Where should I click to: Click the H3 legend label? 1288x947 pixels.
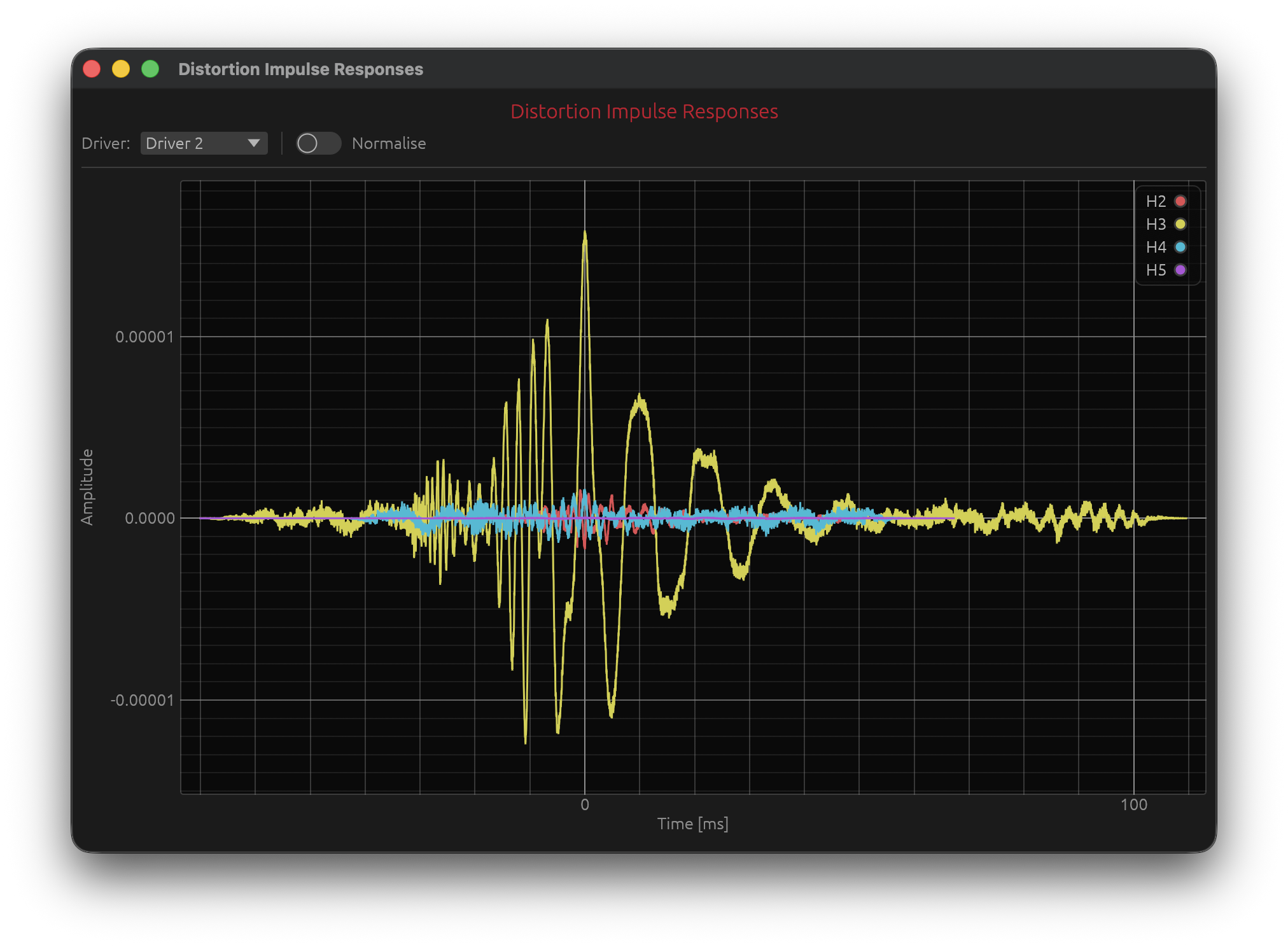(1156, 224)
